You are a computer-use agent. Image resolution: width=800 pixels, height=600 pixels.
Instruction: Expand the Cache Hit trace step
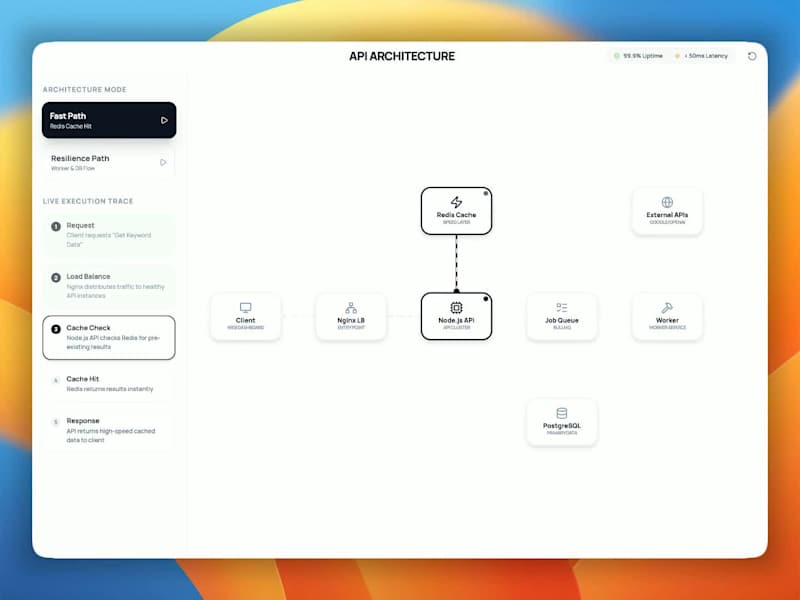110,384
